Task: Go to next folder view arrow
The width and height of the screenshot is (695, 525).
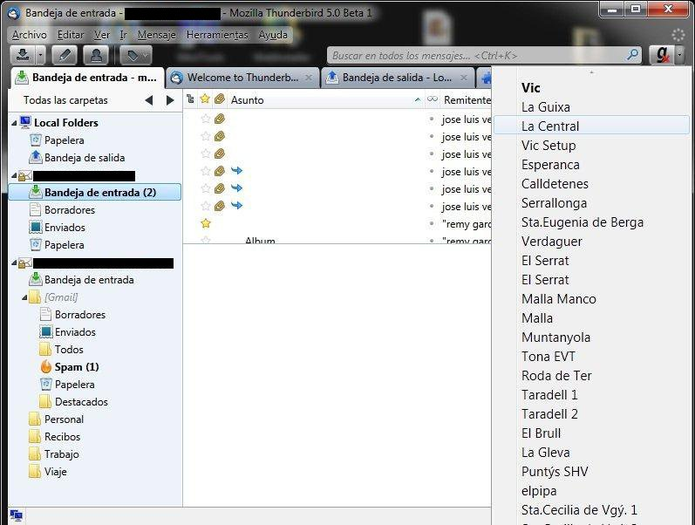Action: 170,100
